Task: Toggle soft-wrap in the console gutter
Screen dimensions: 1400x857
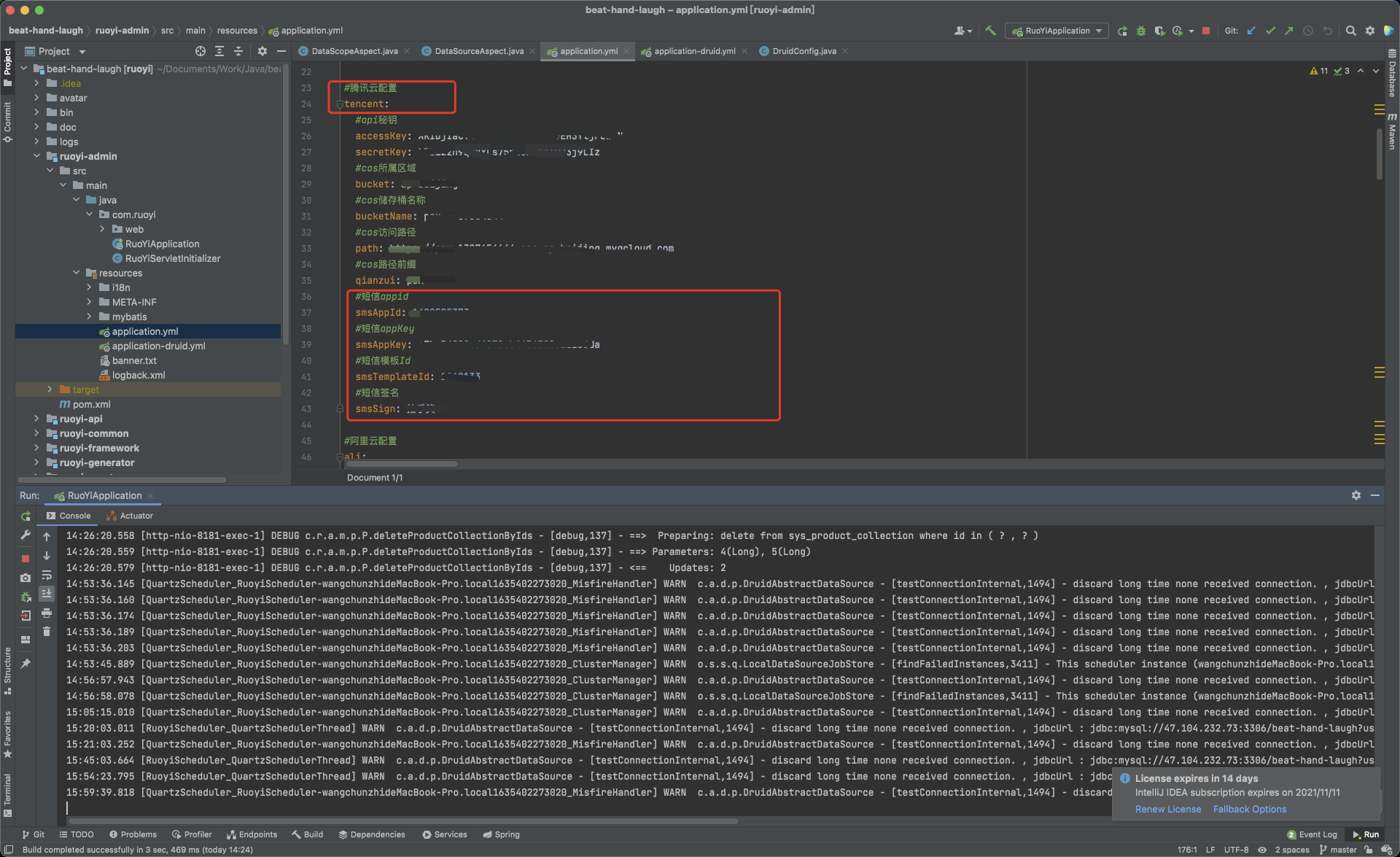Action: [x=47, y=575]
